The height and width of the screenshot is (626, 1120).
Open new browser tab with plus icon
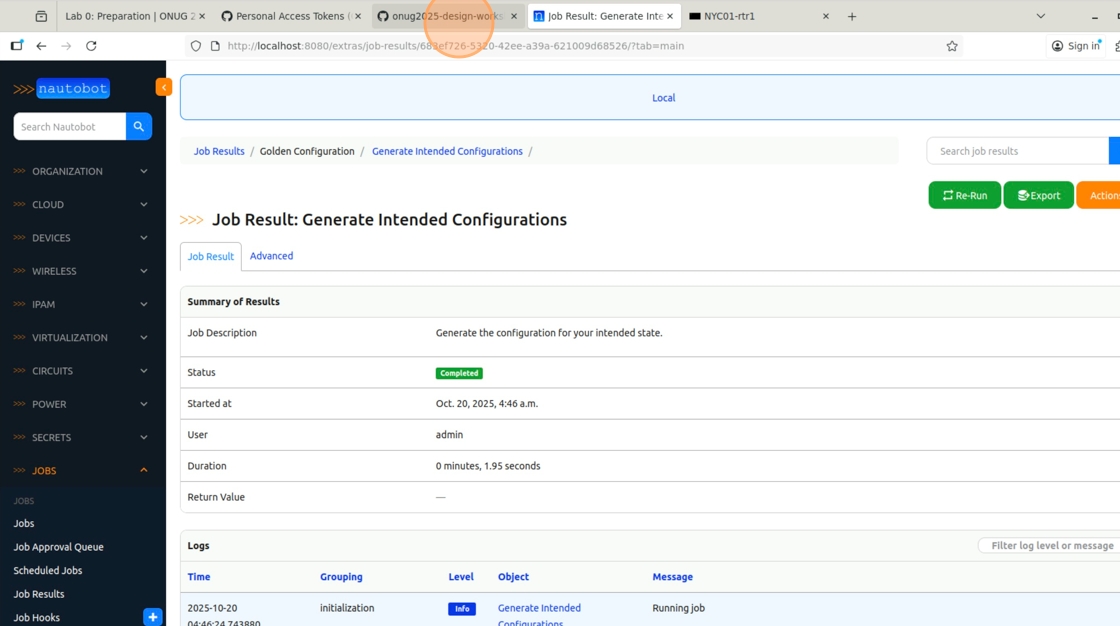coord(851,16)
